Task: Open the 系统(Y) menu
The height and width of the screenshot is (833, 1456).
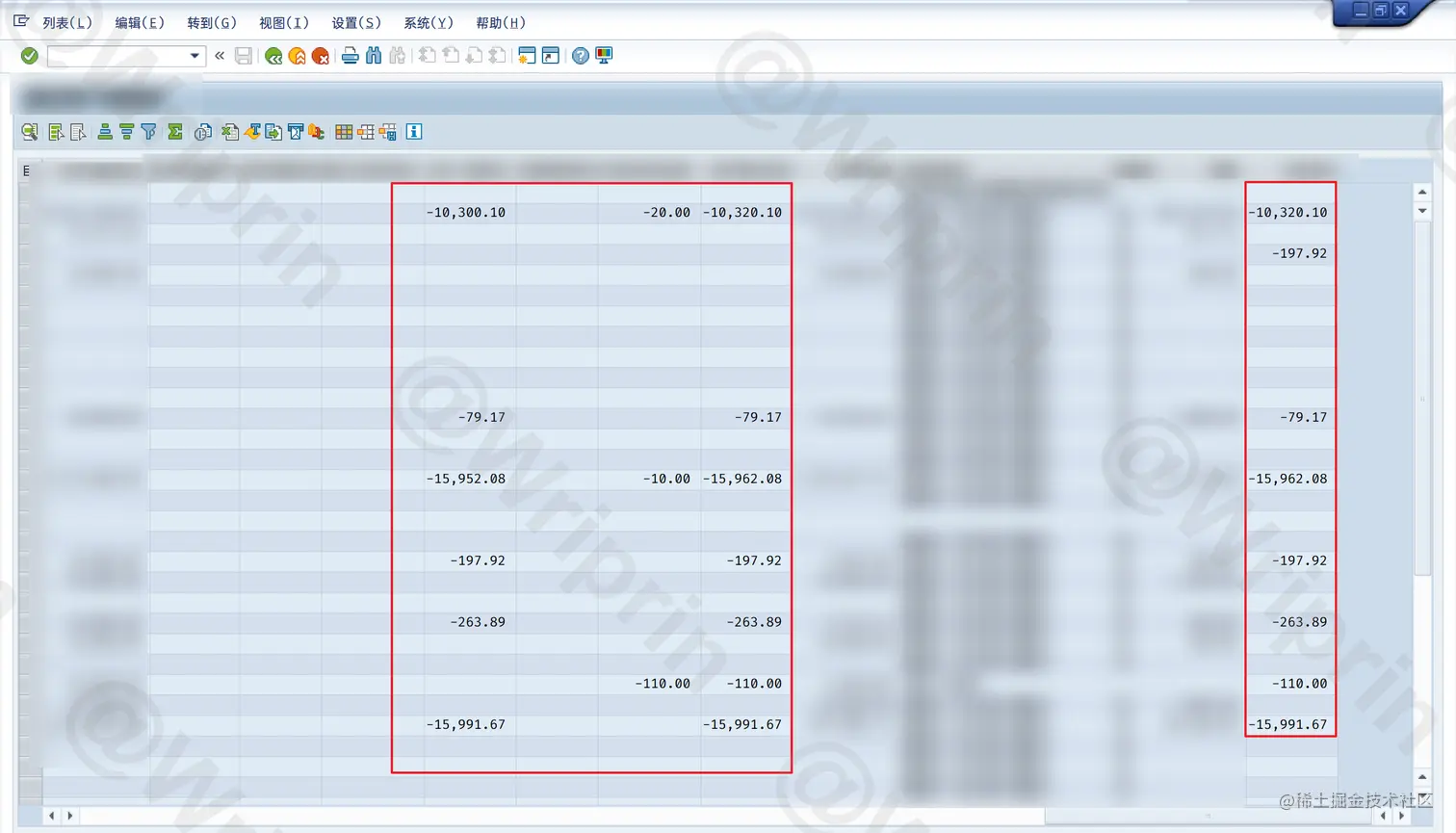Action: [428, 22]
